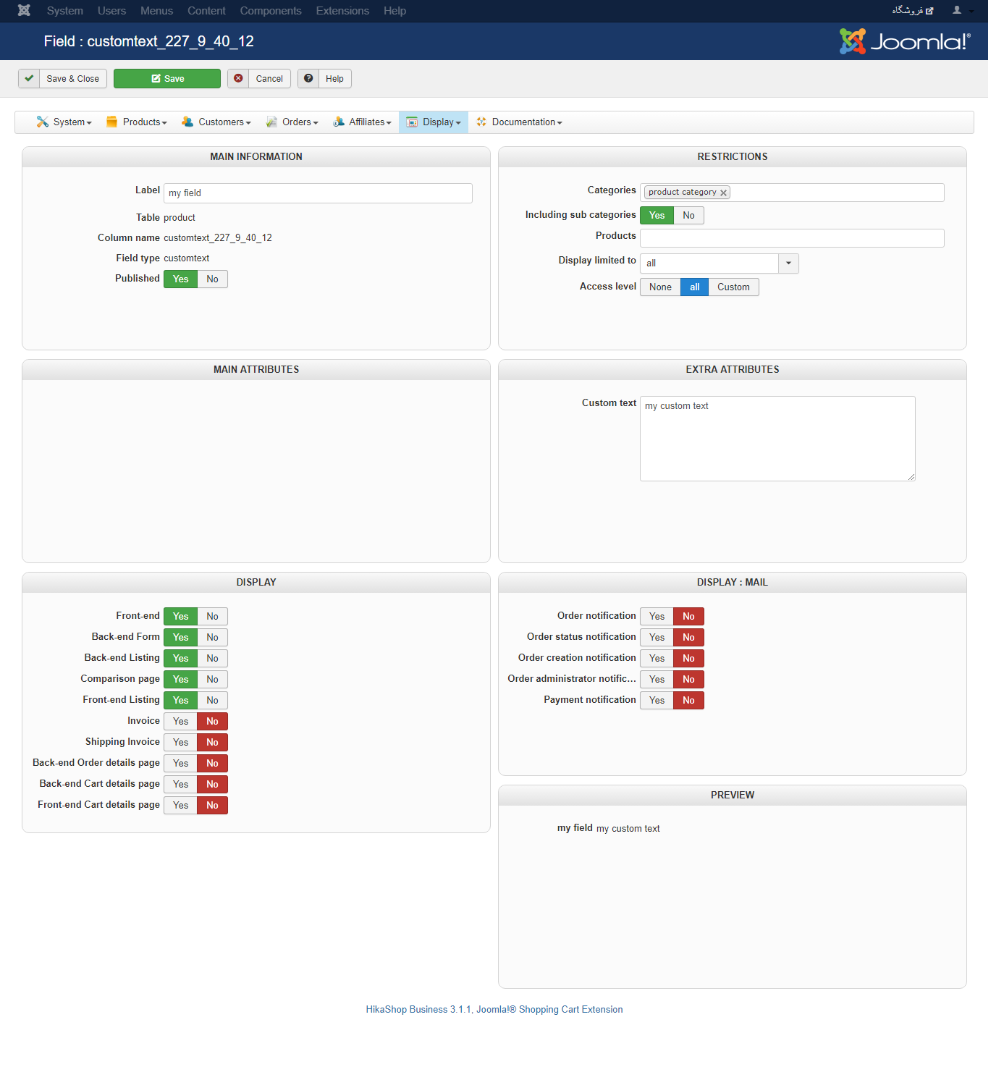Image resolution: width=988 pixels, height=1080 pixels.
Task: Enable Order creation notification with Yes
Action: click(x=657, y=658)
